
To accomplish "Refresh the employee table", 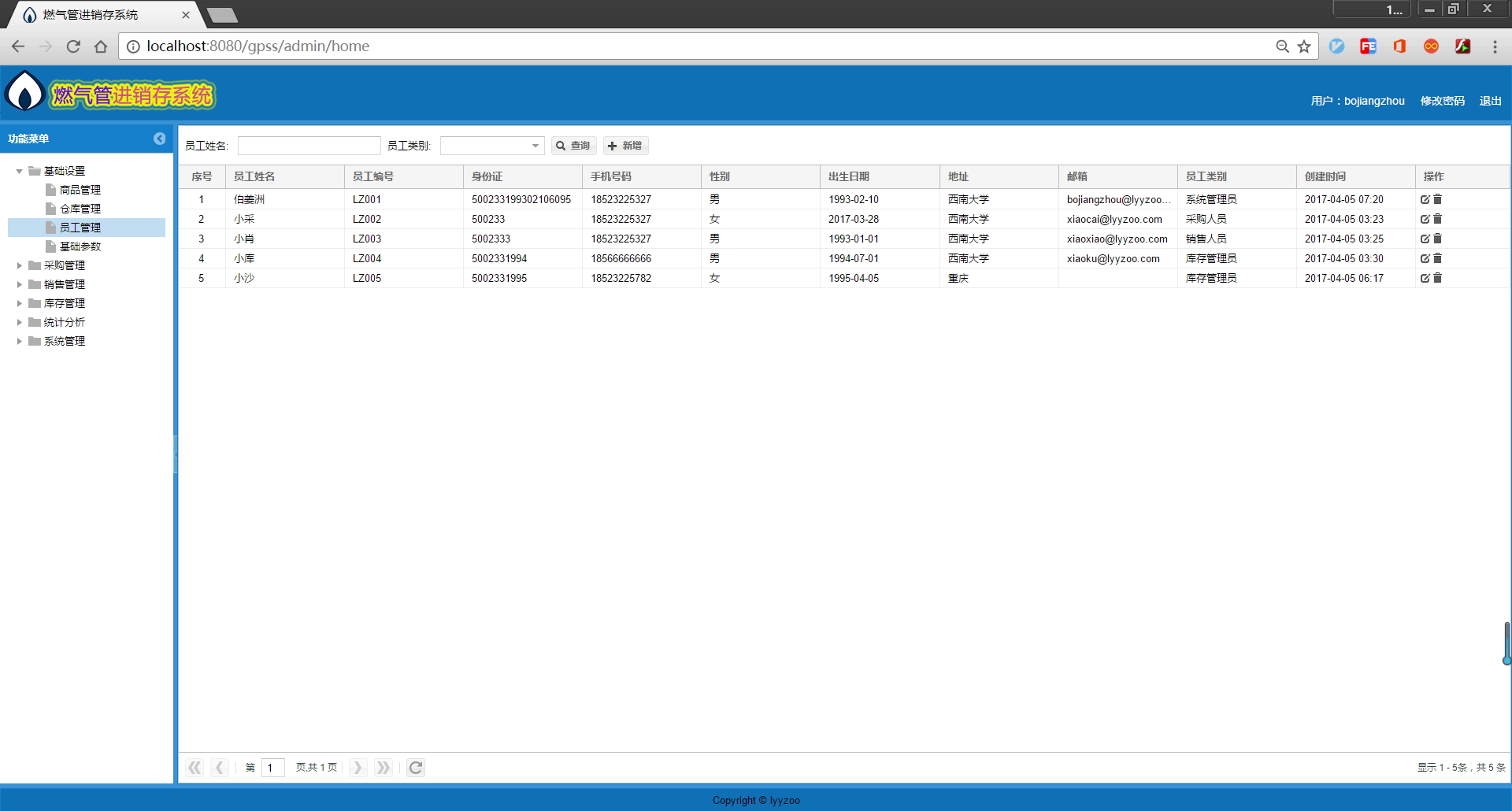I will click(x=416, y=768).
